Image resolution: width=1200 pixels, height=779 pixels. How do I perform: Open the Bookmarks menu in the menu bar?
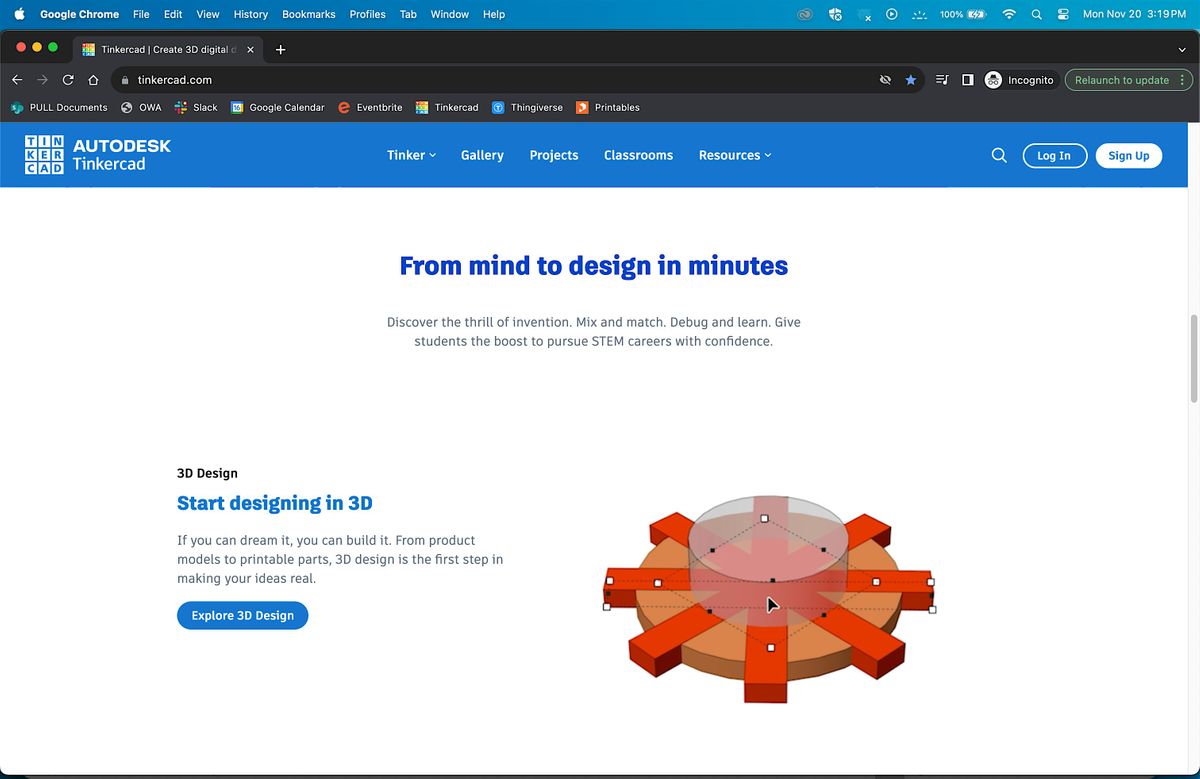coord(308,14)
